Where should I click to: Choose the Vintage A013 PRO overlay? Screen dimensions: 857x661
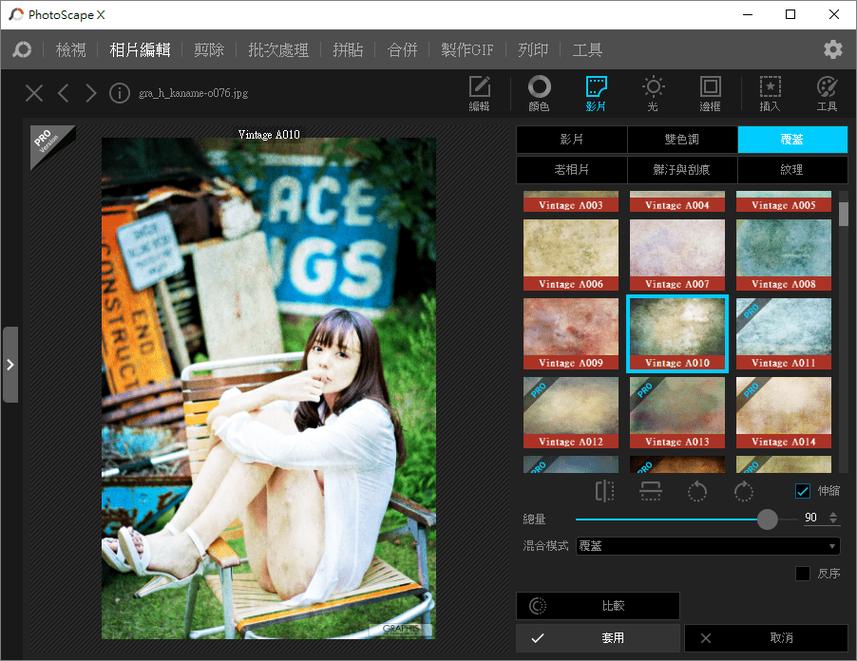coord(677,412)
